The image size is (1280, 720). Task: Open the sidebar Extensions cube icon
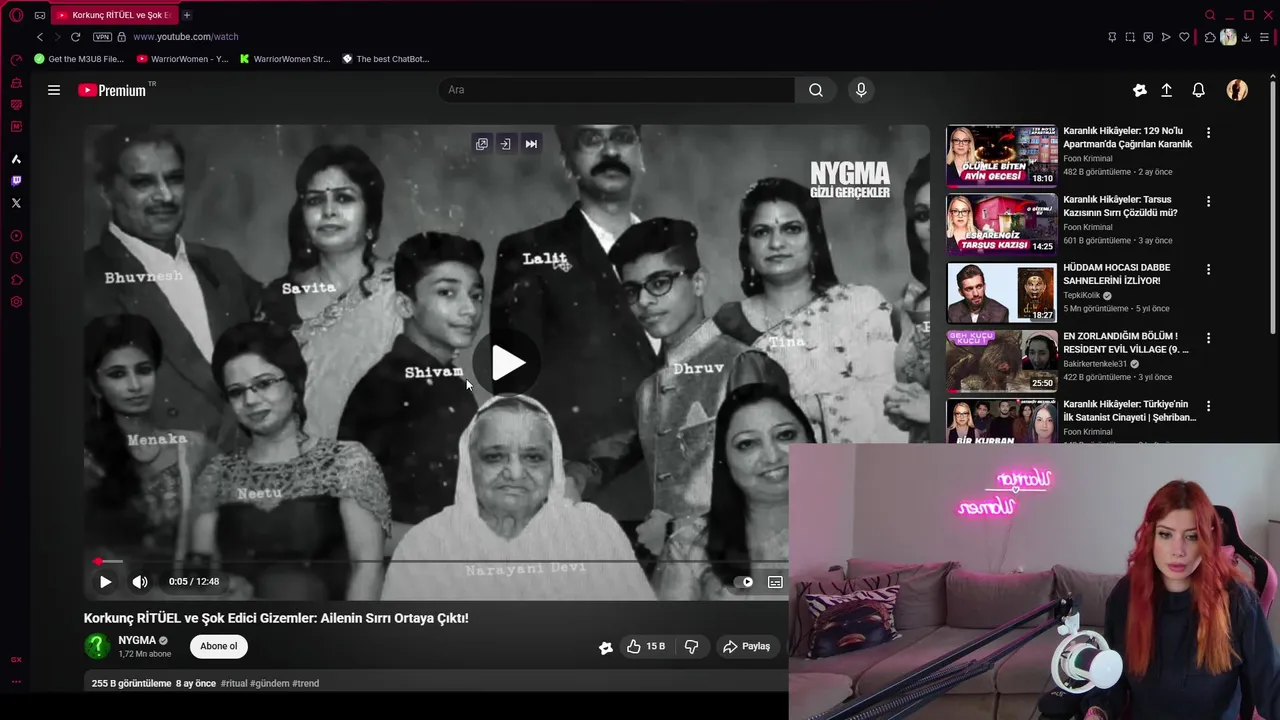(x=16, y=280)
